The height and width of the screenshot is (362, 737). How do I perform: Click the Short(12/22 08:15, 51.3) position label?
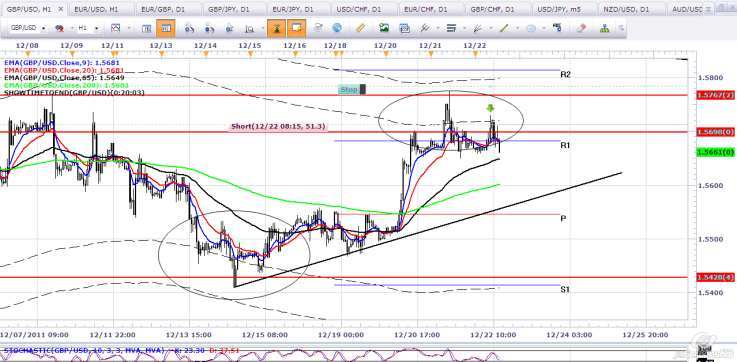click(x=278, y=126)
